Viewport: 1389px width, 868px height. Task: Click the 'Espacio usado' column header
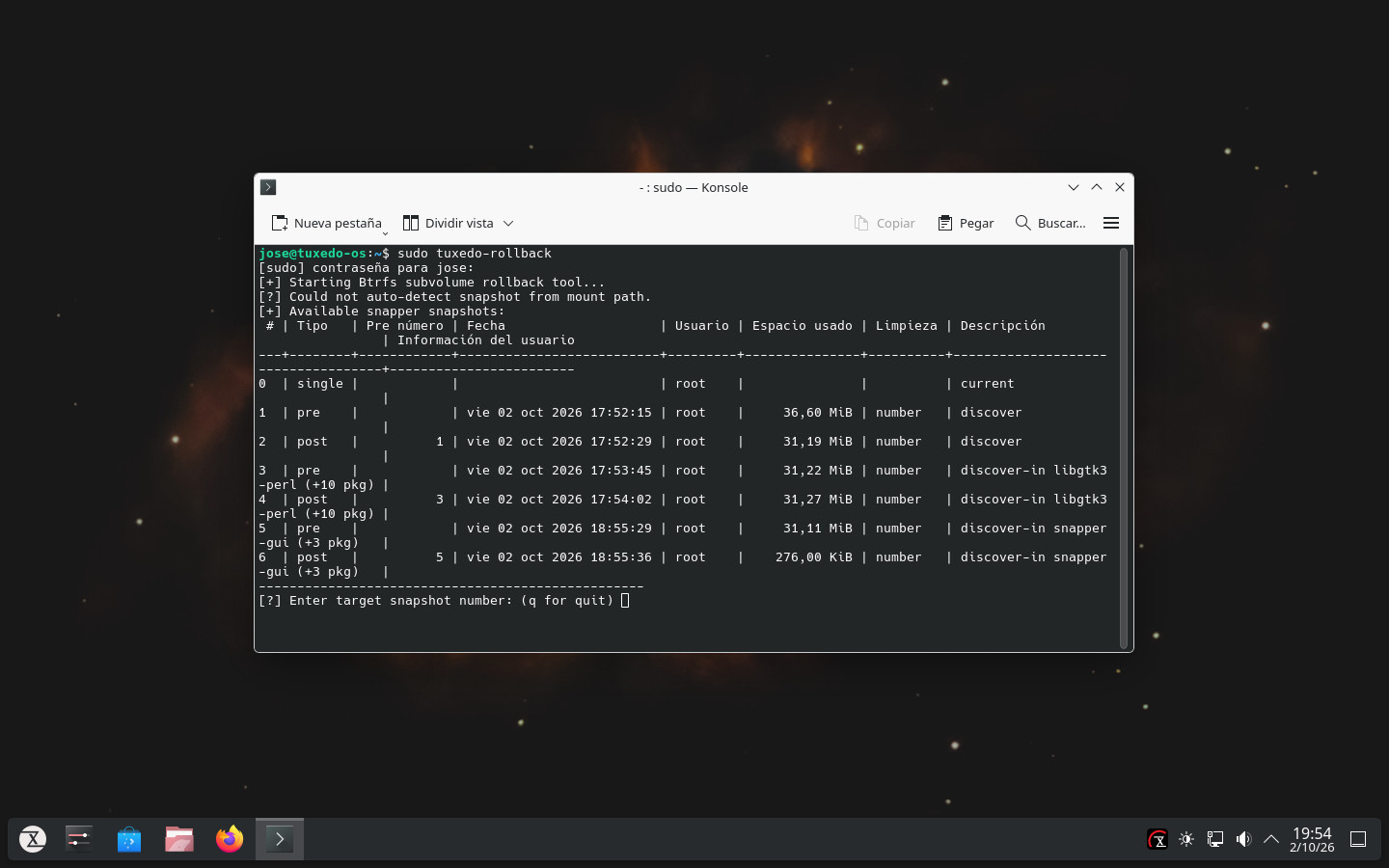point(803,326)
